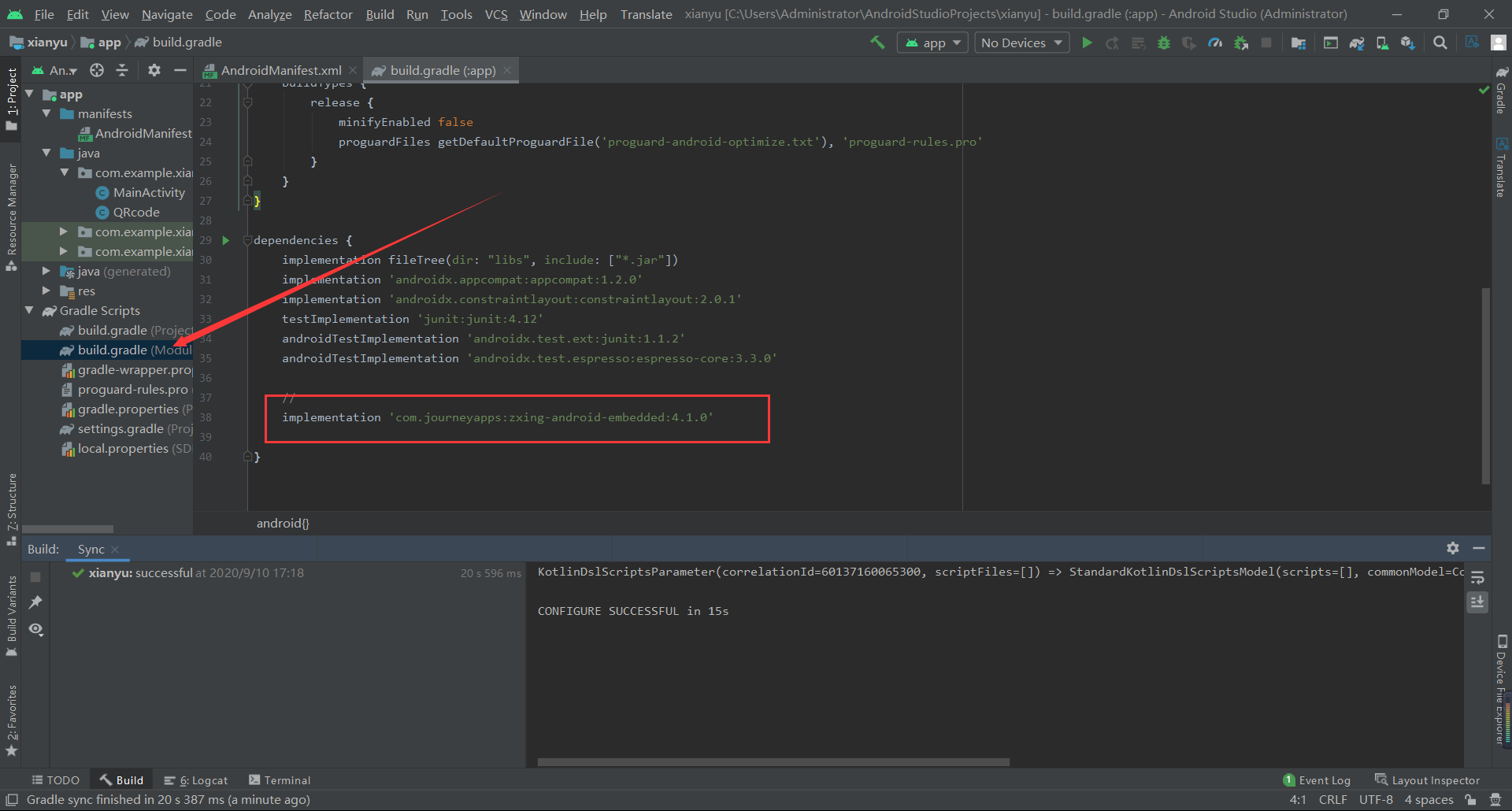The height and width of the screenshot is (811, 1512).
Task: Click the user account avatar icon
Action: pyautogui.click(x=1499, y=43)
